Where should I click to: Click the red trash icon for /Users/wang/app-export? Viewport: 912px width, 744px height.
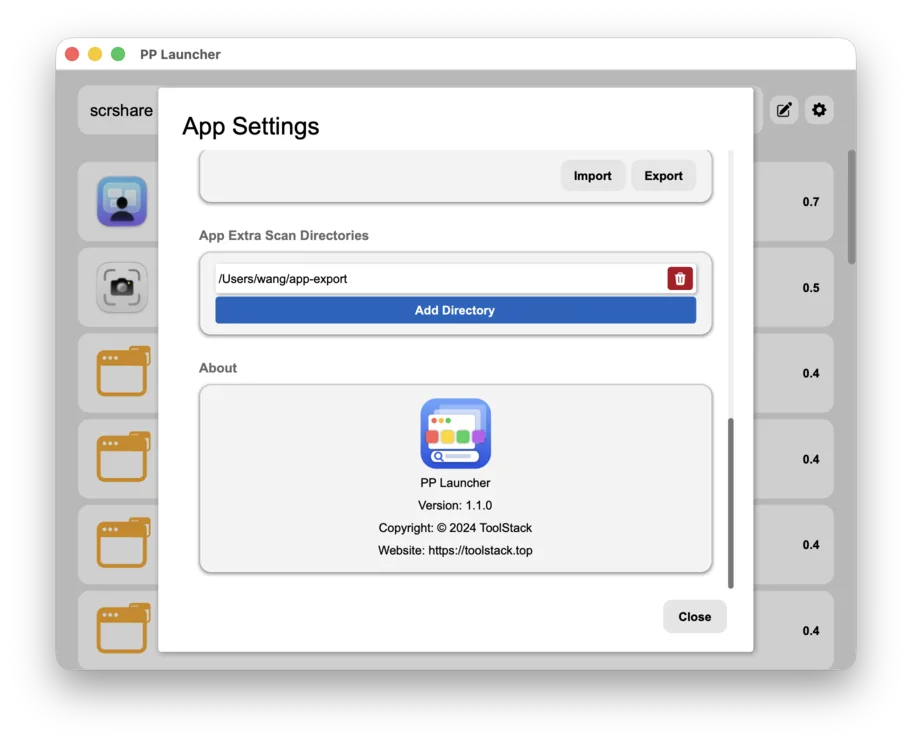[679, 279]
